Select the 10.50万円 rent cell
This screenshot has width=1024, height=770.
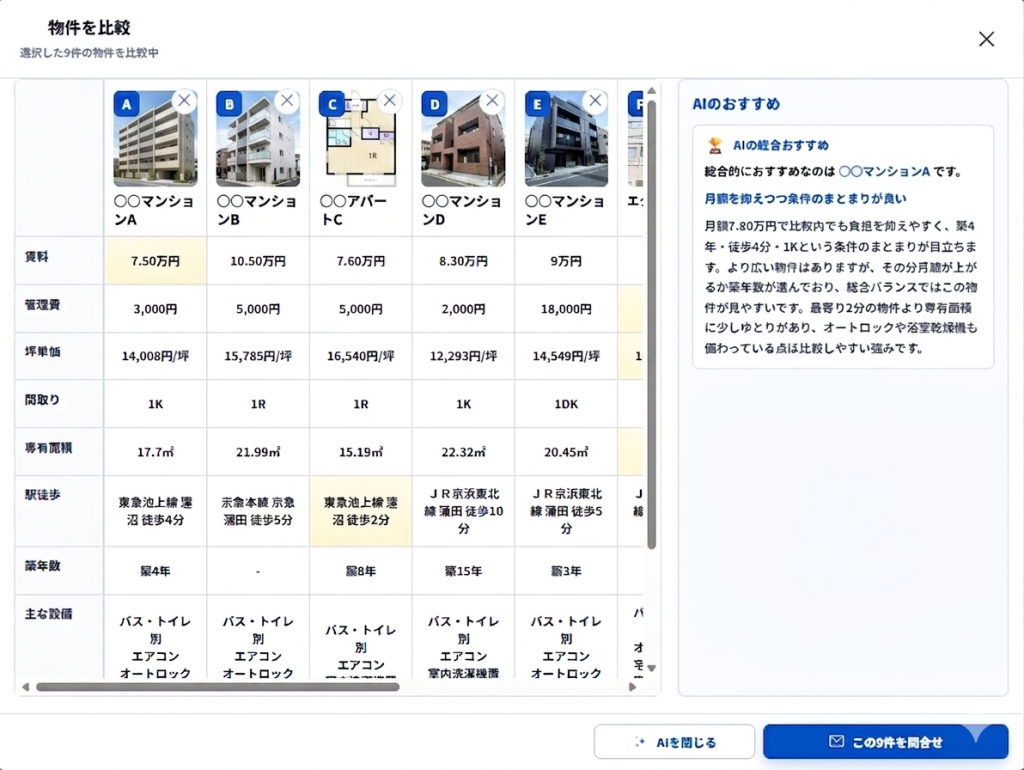point(258,261)
